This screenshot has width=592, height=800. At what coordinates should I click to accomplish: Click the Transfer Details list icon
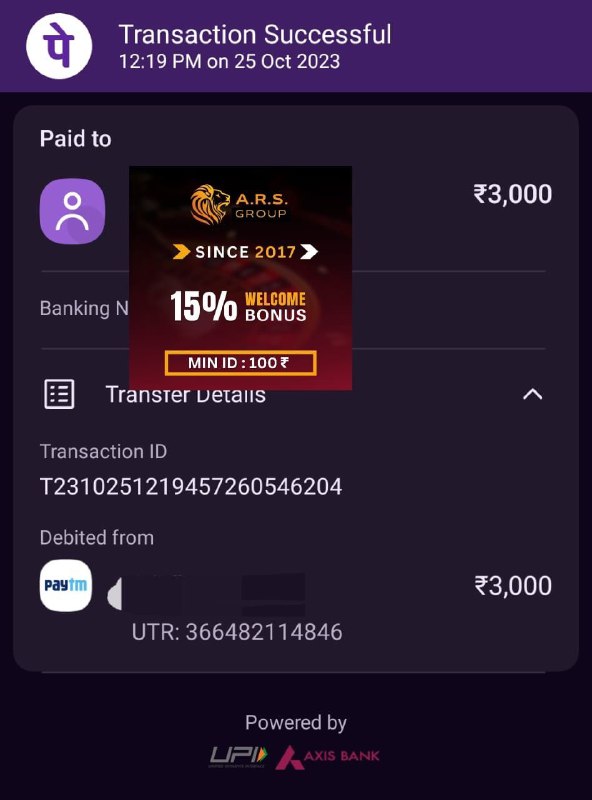59,394
